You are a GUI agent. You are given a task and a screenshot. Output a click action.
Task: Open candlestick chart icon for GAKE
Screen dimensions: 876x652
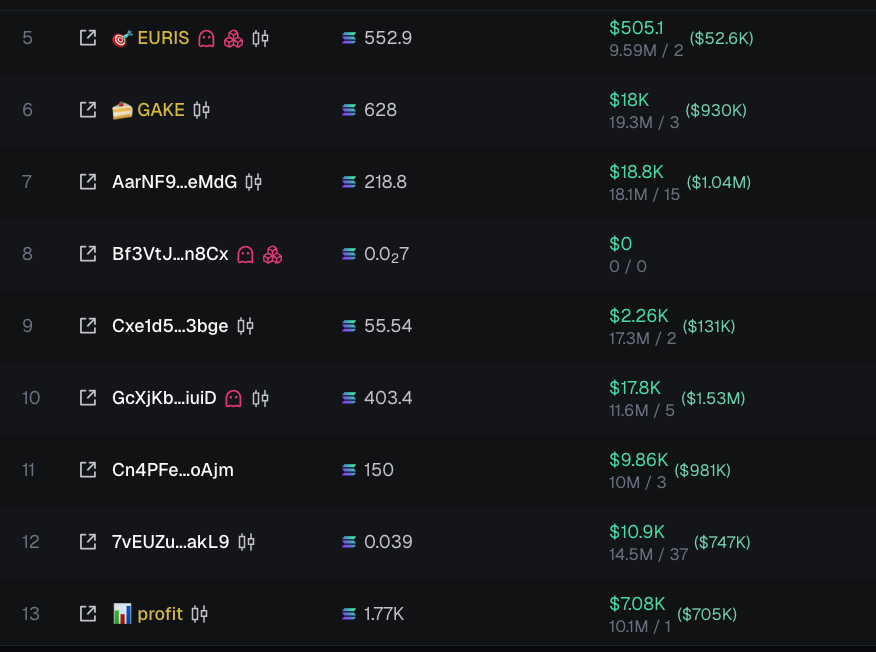201,110
